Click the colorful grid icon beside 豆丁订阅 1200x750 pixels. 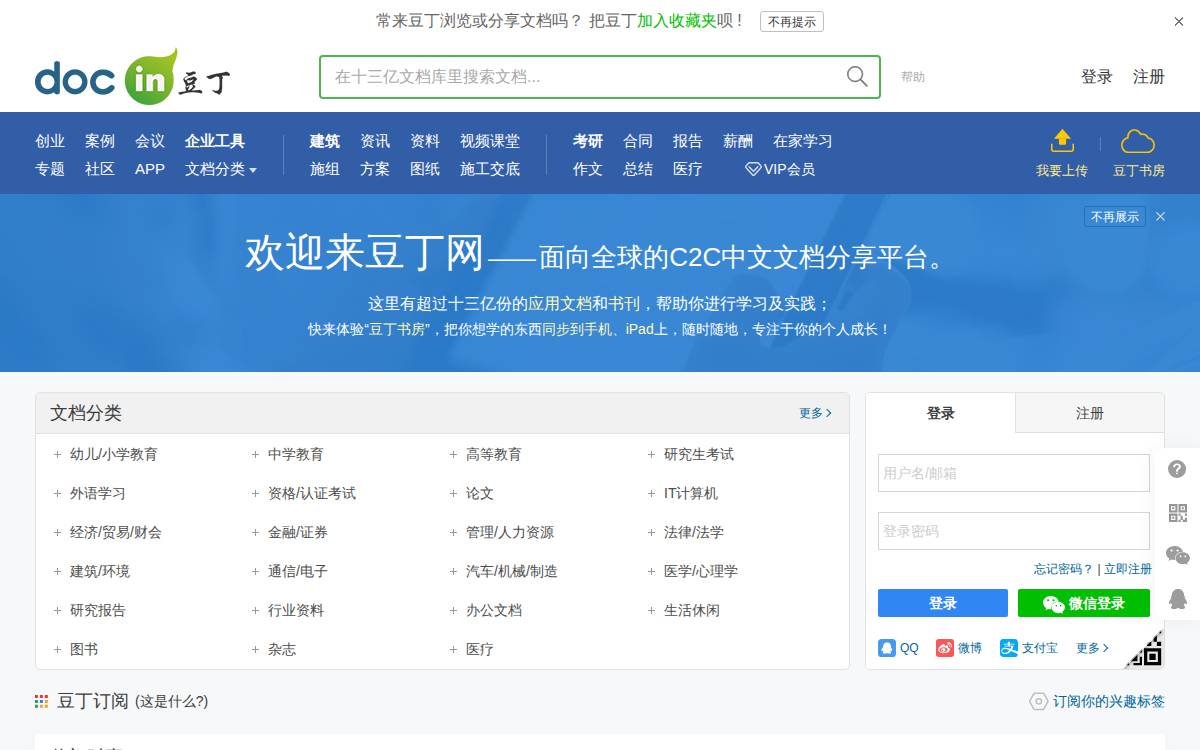point(41,701)
